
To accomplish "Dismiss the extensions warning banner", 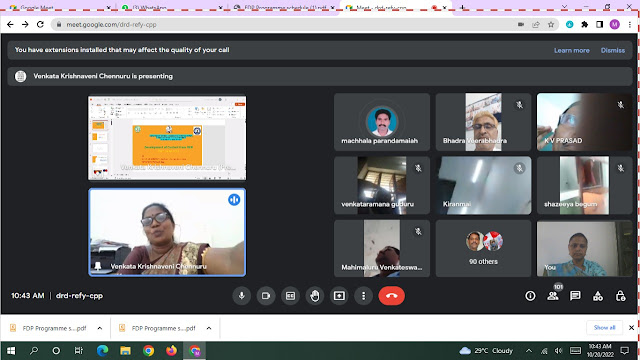I will pyautogui.click(x=613, y=50).
